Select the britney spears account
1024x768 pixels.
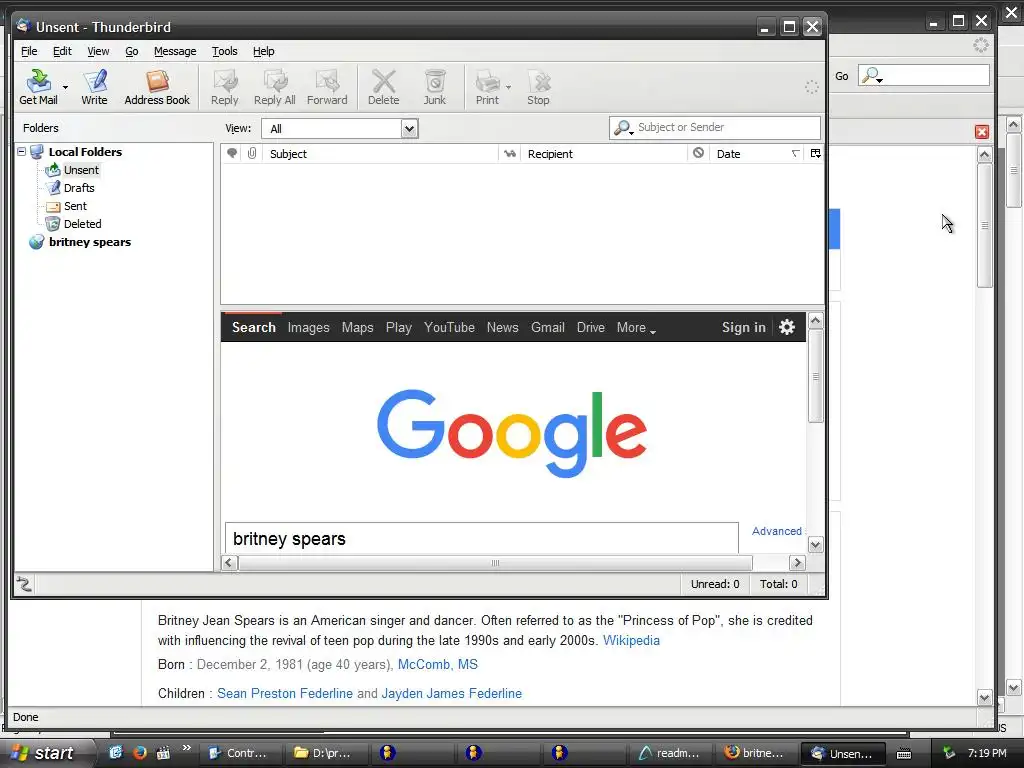click(x=89, y=242)
